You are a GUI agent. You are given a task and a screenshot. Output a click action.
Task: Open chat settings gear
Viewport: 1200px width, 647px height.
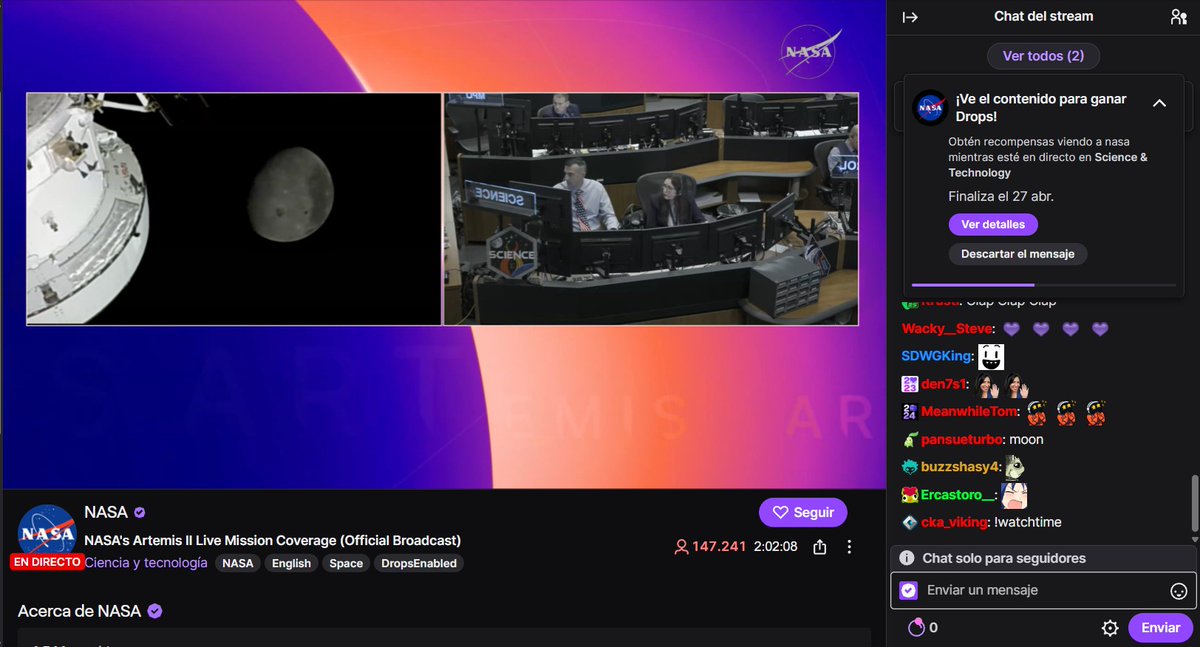[x=1110, y=628]
